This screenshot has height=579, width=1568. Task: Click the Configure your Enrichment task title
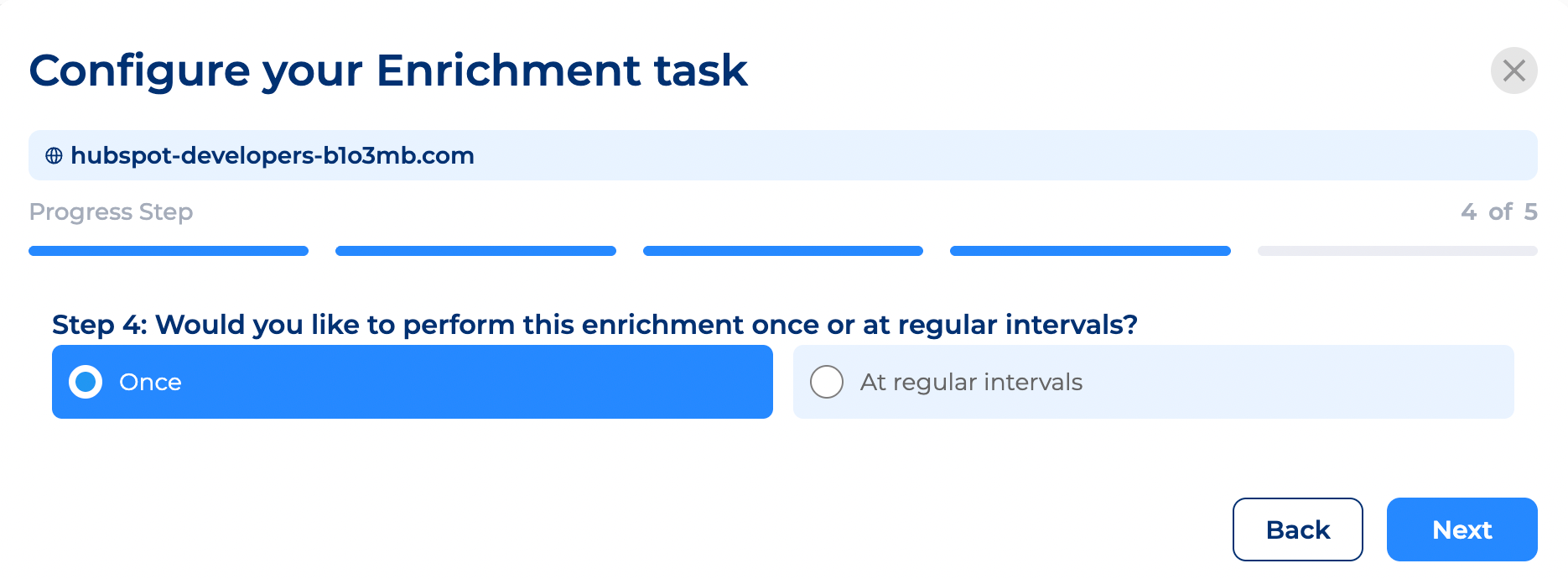[388, 70]
